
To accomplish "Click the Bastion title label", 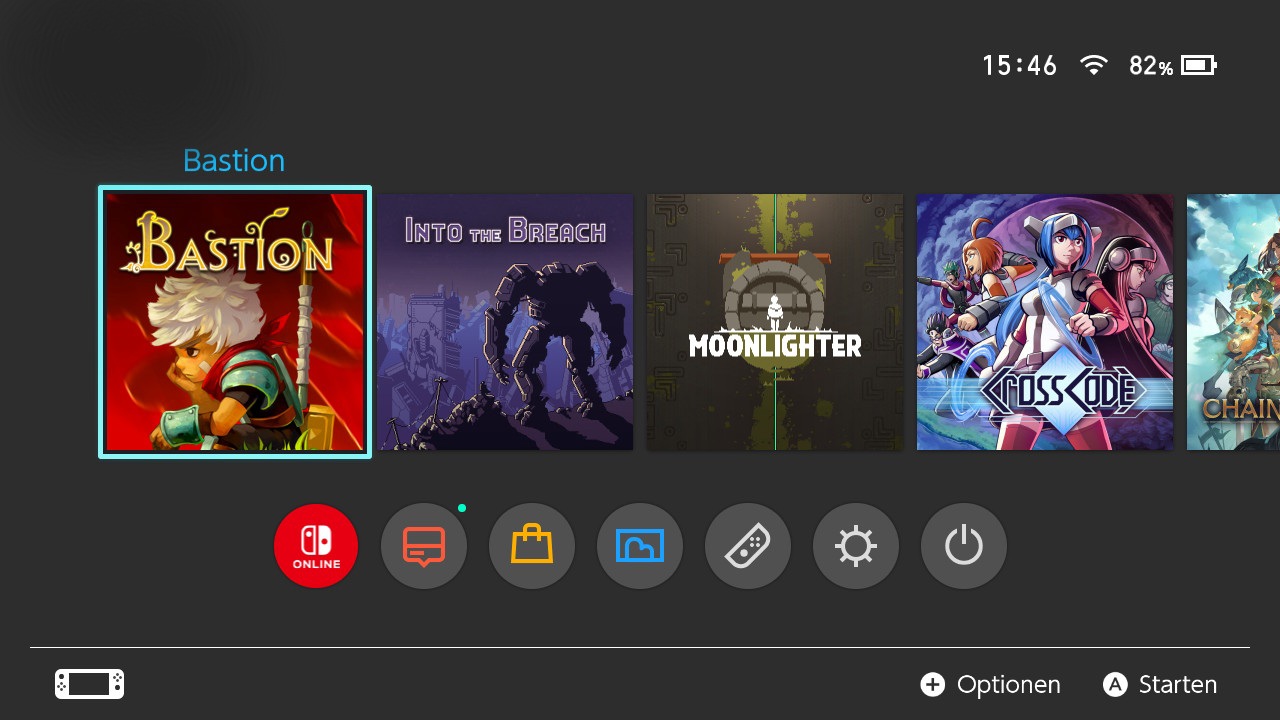I will 234,161.
